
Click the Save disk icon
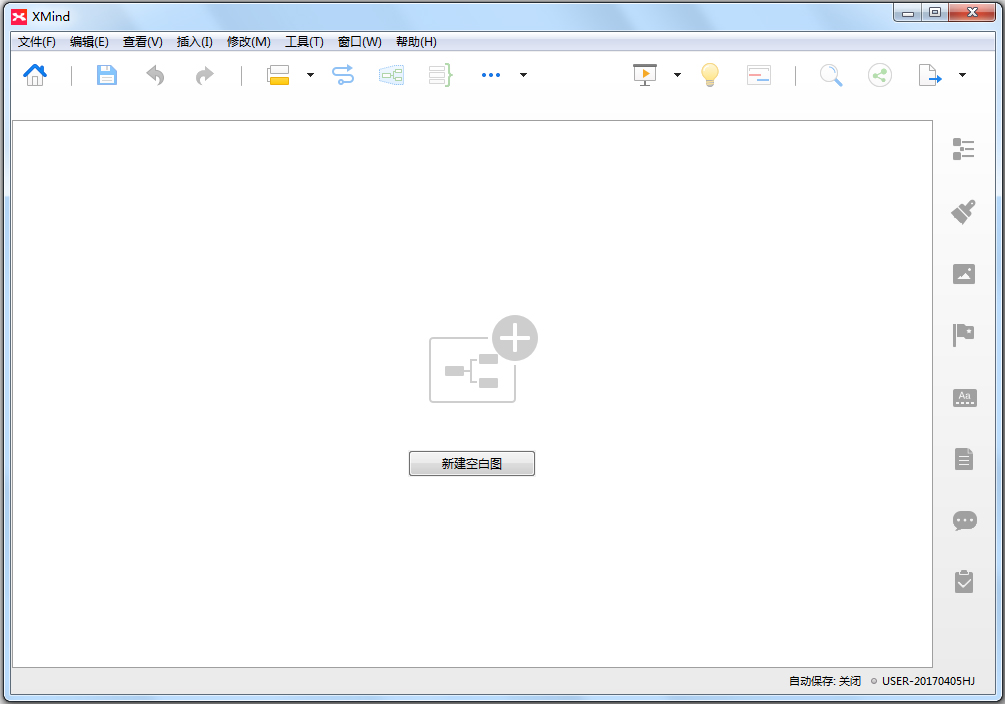pos(107,75)
